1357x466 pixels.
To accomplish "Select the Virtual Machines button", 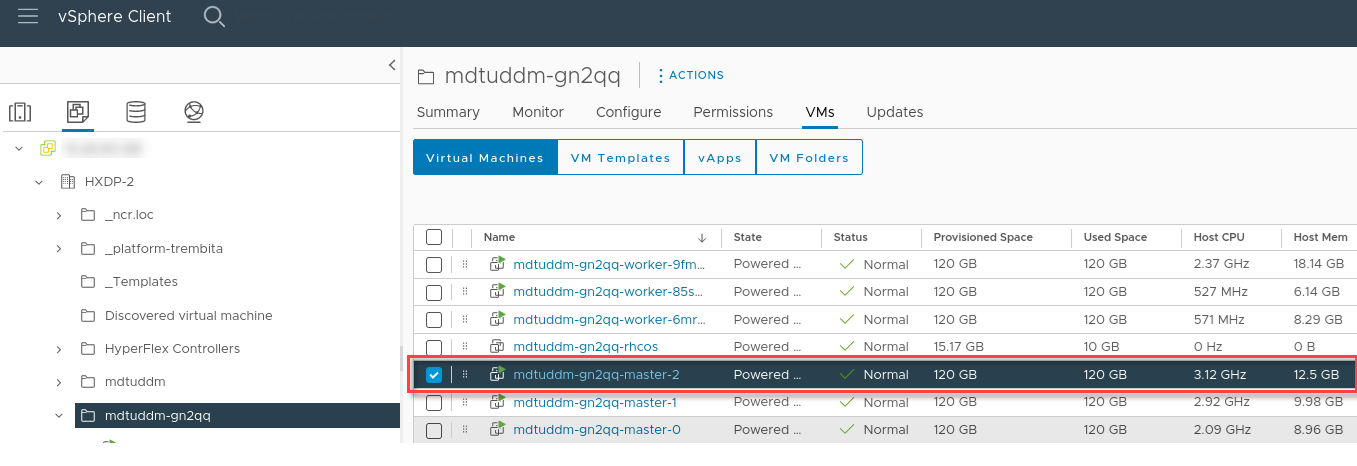I will click(485, 157).
